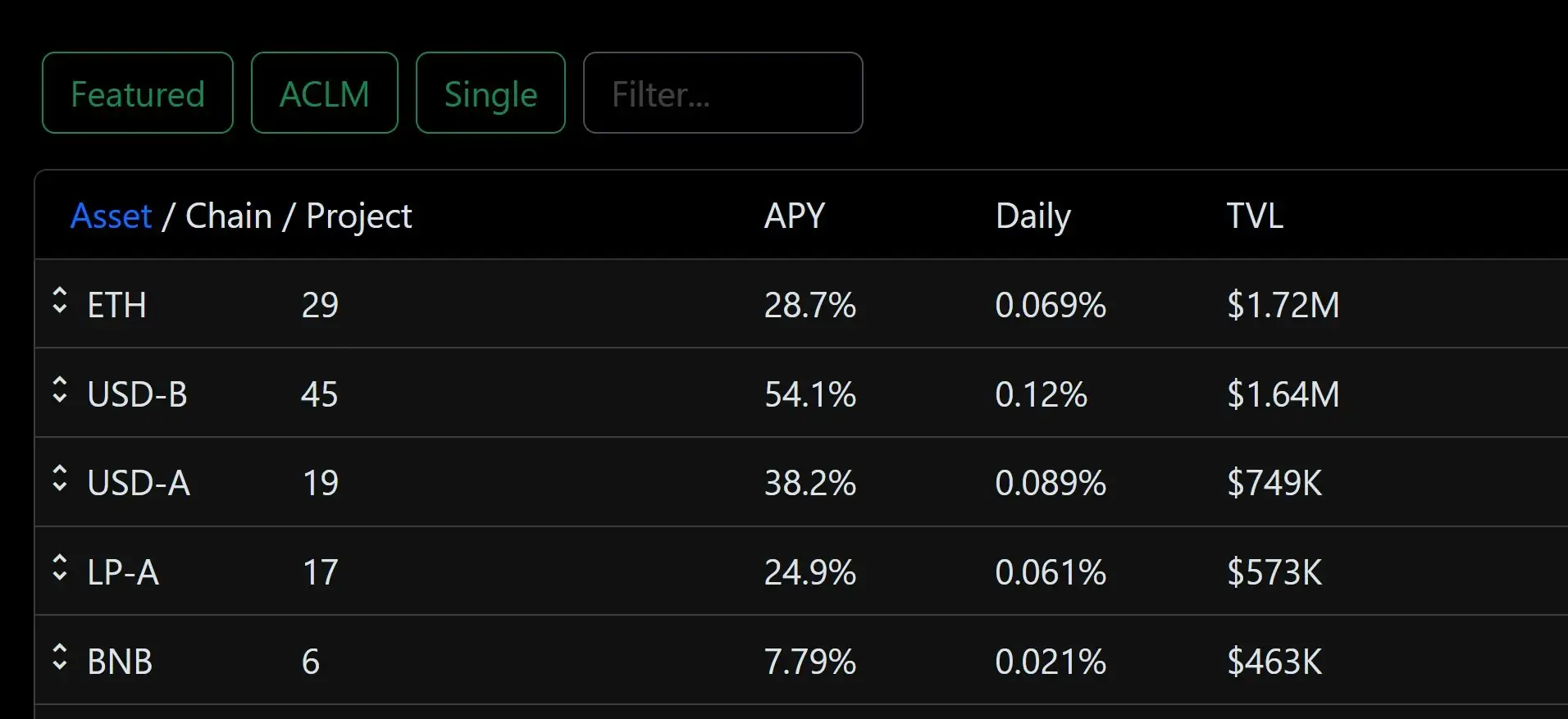Screen dimensions: 1568x719
Task: Select the ETH asset row
Action: point(117,305)
